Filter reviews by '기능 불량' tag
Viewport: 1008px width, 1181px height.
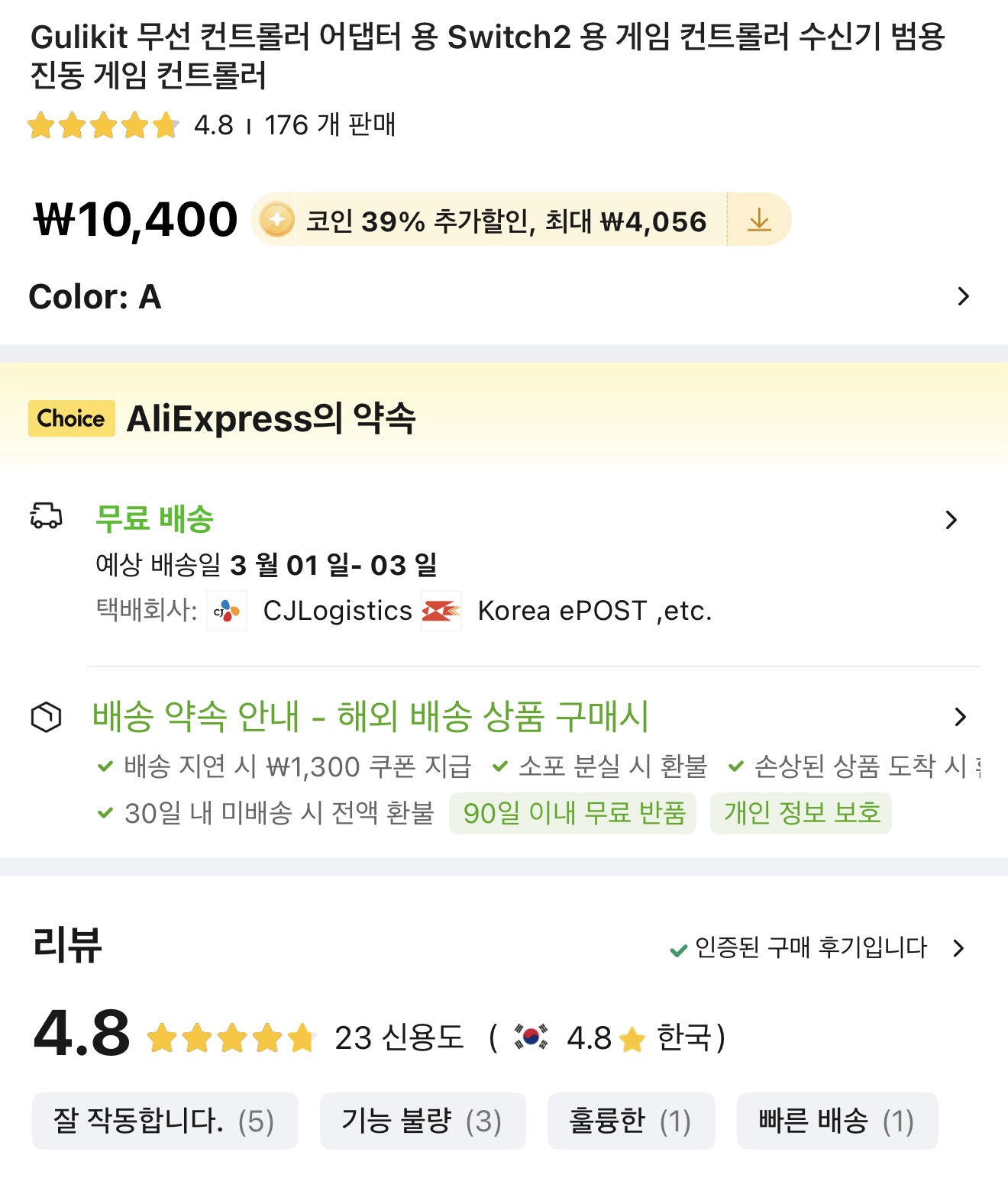[x=422, y=1121]
